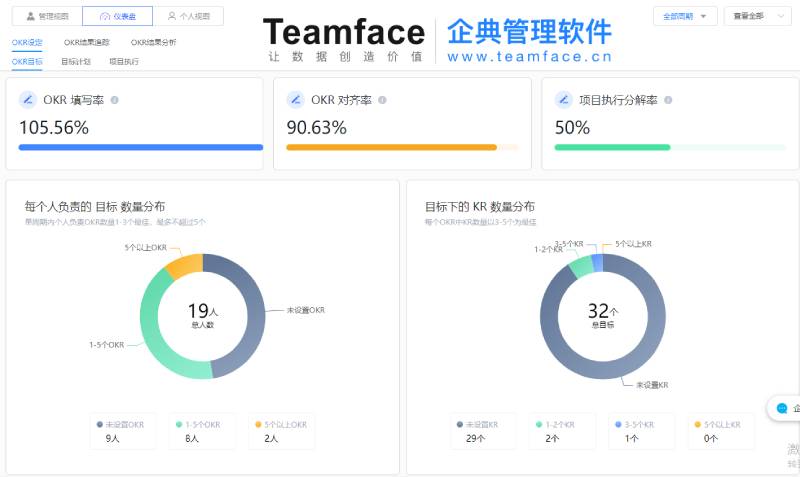The height and width of the screenshot is (477, 800).
Task: Click the 1-2个KR callout label on the chart
Action: click(x=548, y=249)
